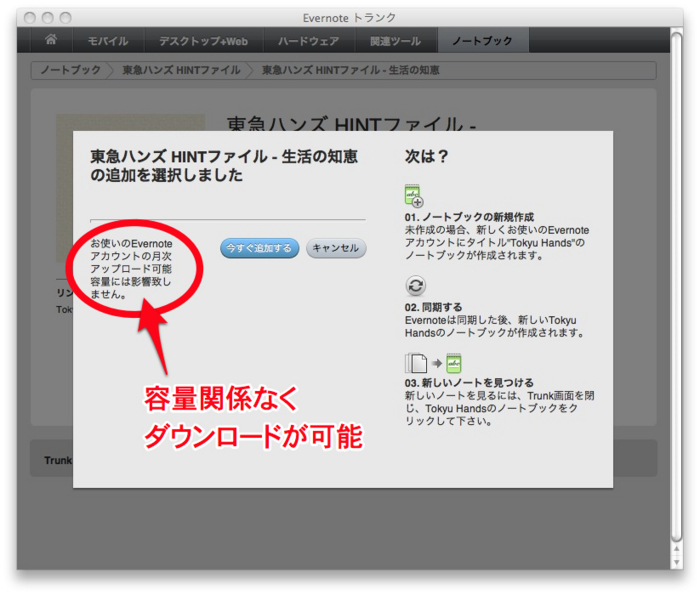The height and width of the screenshot is (595, 700).
Task: Click the 02. 同期する heading
Action: click(433, 307)
